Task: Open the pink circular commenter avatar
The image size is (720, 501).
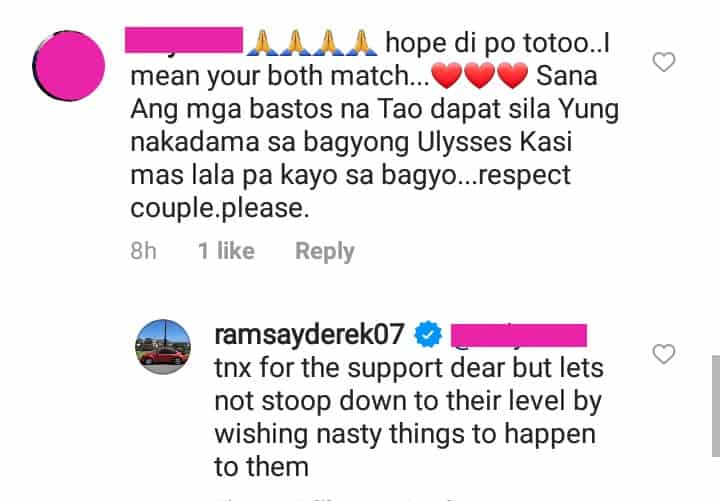Action: [x=69, y=66]
